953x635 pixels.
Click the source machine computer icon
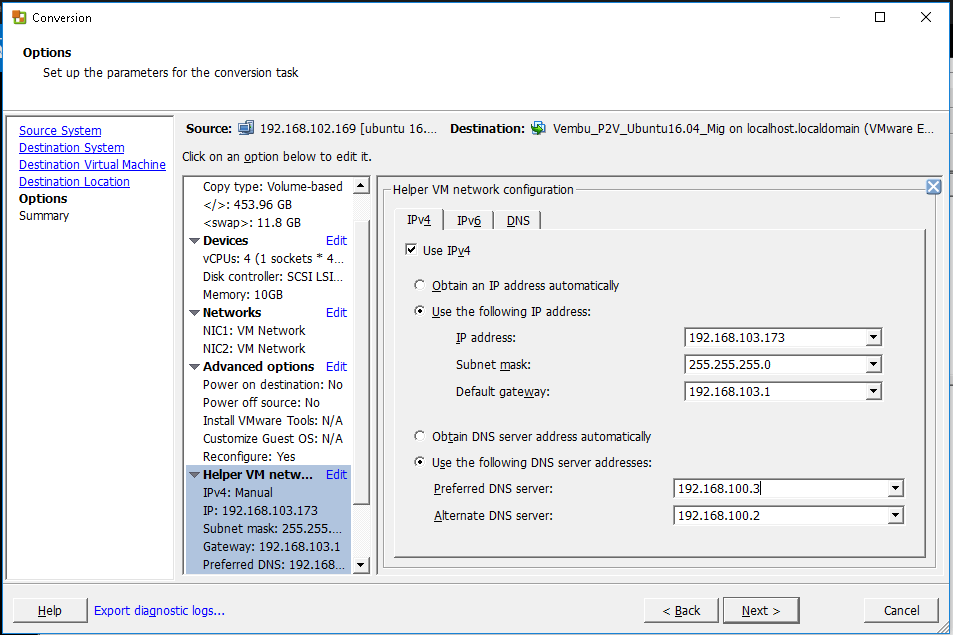click(246, 128)
